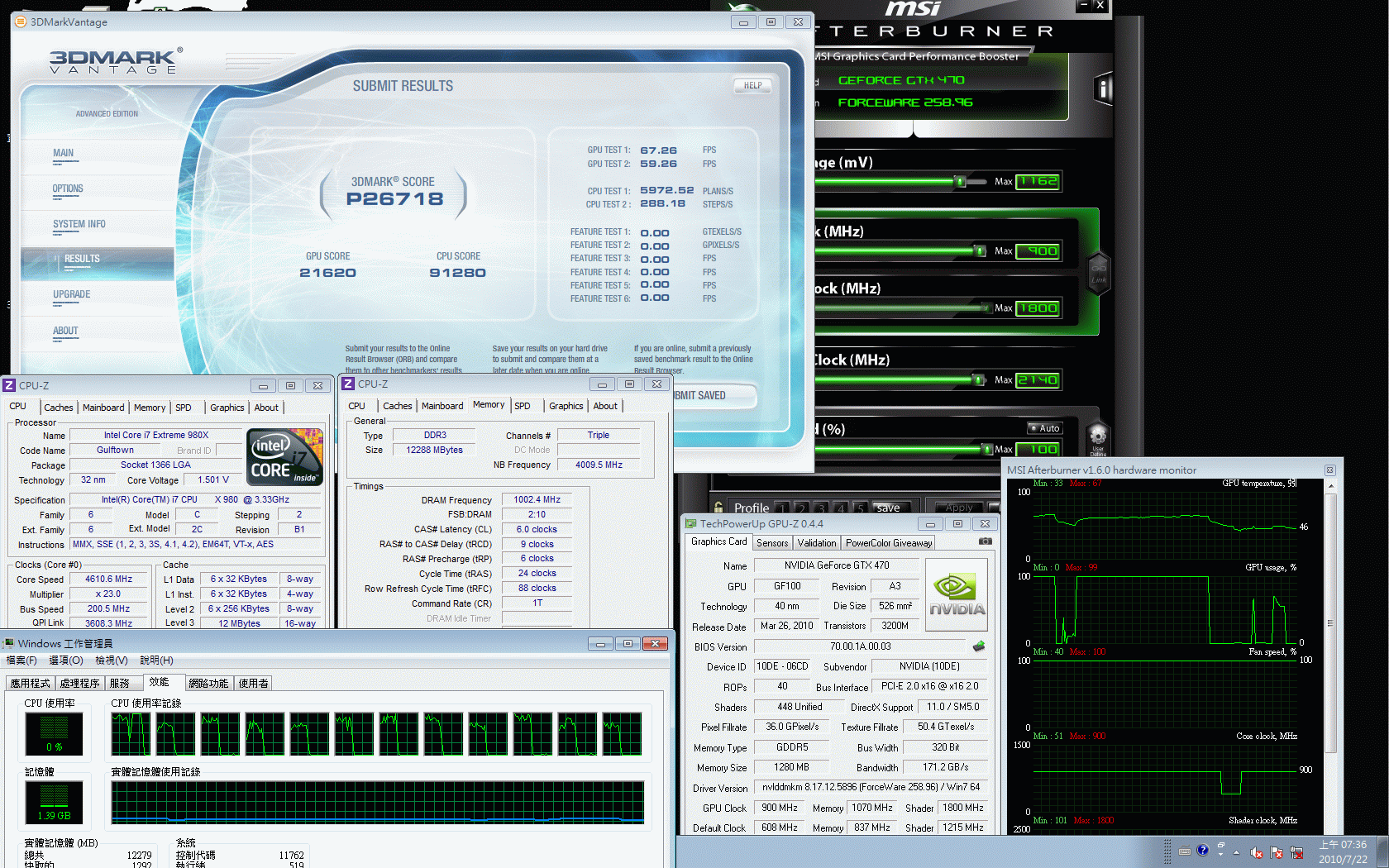
Task: Open Caches tab in left CPU-Z
Action: [59, 408]
